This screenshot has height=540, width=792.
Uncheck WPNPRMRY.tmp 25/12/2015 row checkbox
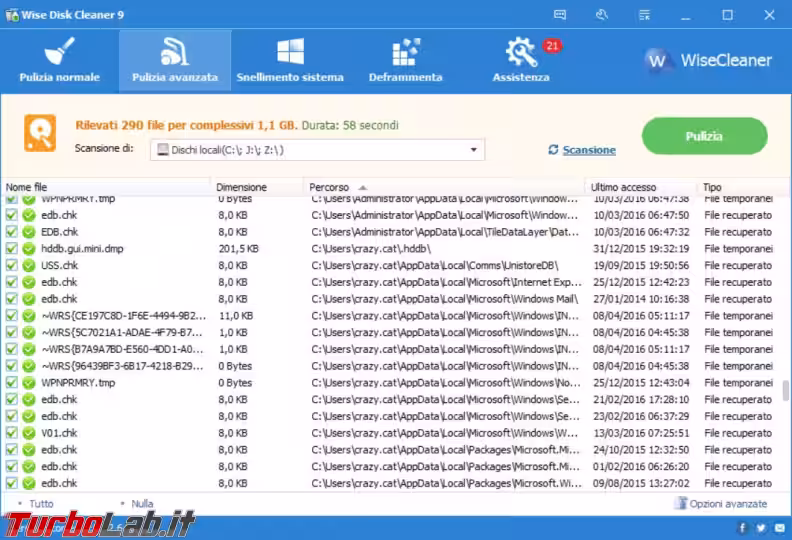pos(11,382)
